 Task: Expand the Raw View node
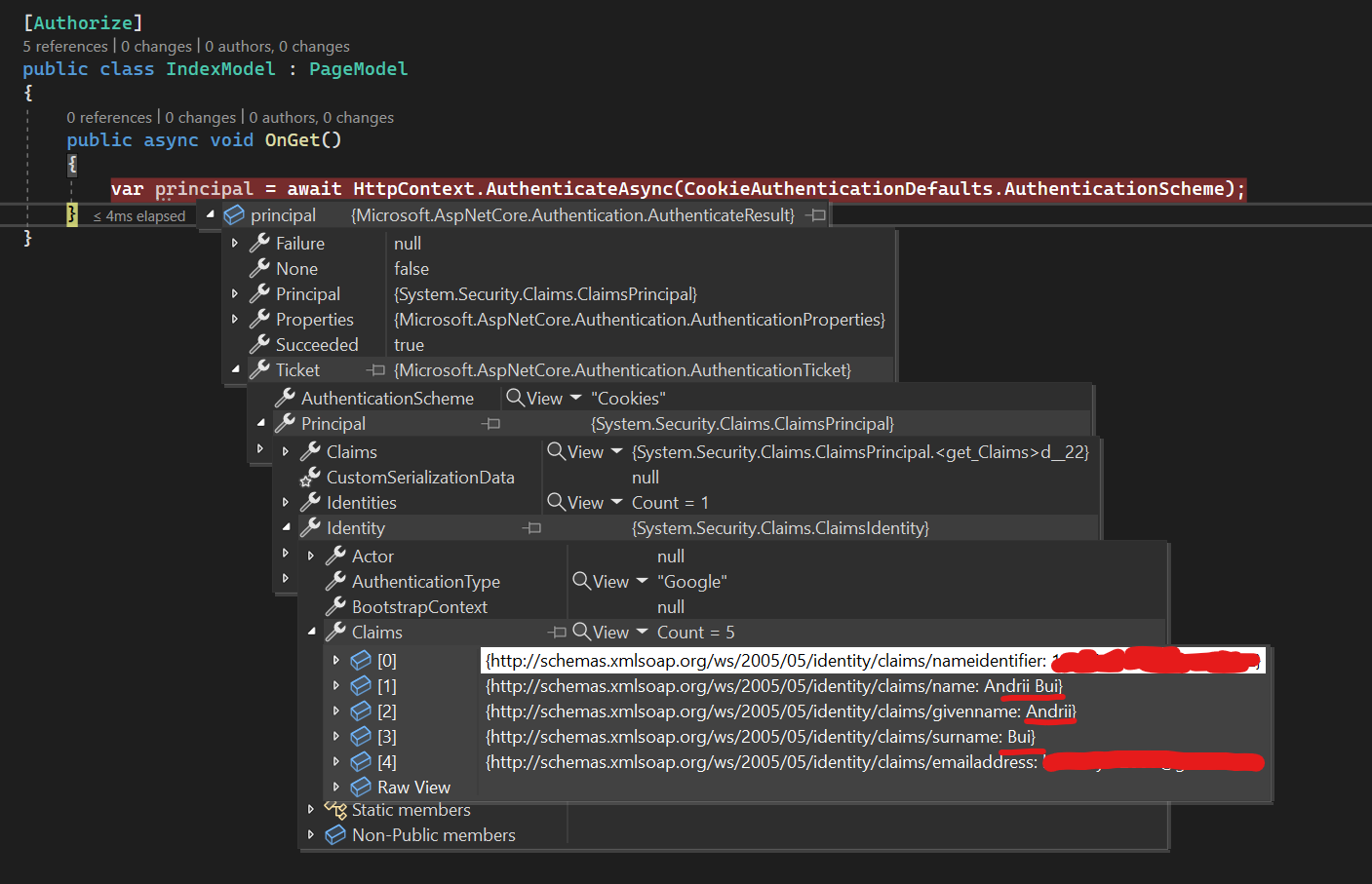tap(336, 787)
